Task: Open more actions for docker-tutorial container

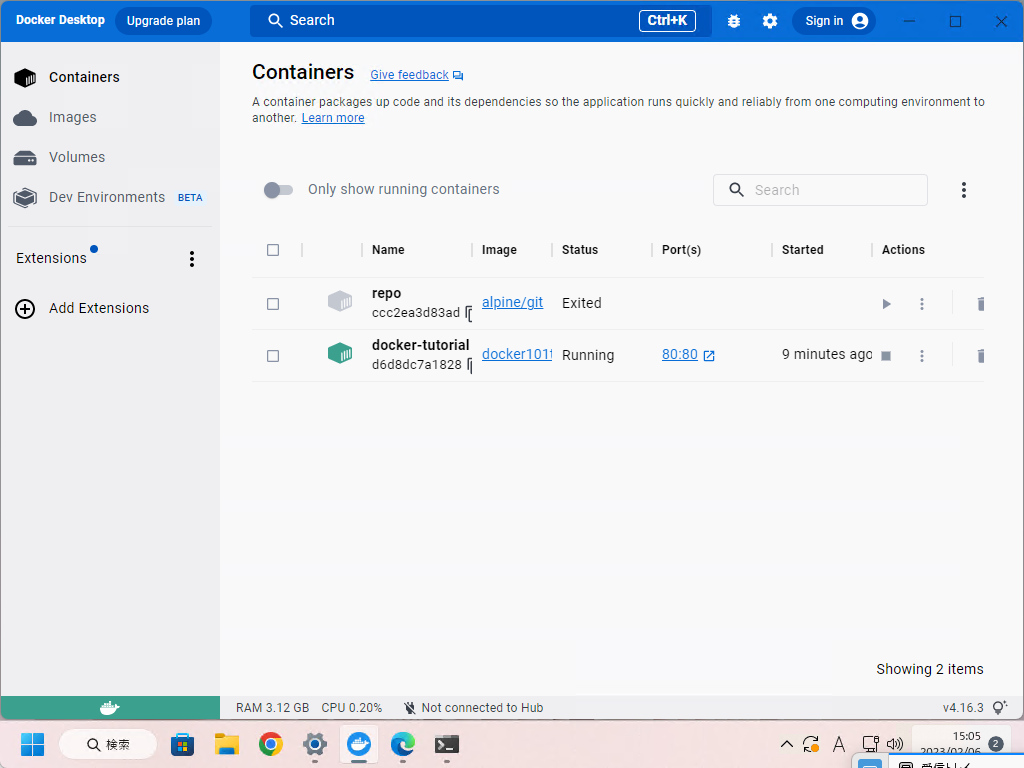Action: (922, 356)
